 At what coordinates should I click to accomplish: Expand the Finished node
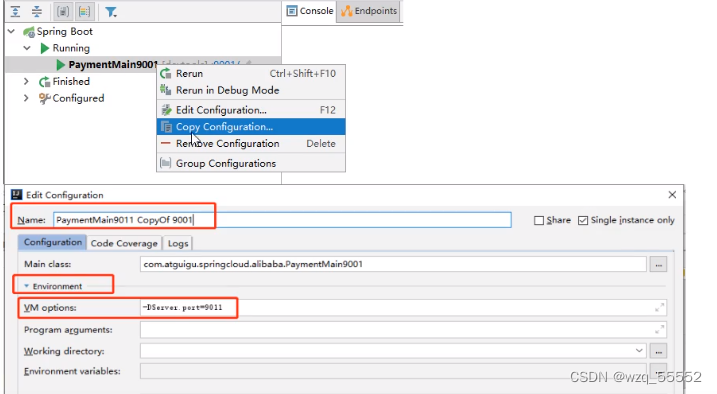tap(27, 81)
